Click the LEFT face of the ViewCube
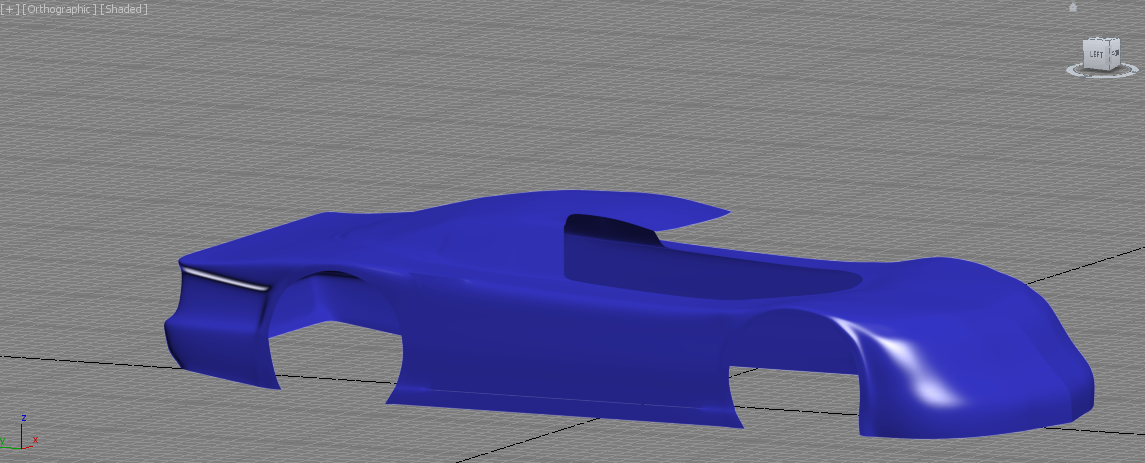This screenshot has height=463, width=1145. (x=1096, y=54)
